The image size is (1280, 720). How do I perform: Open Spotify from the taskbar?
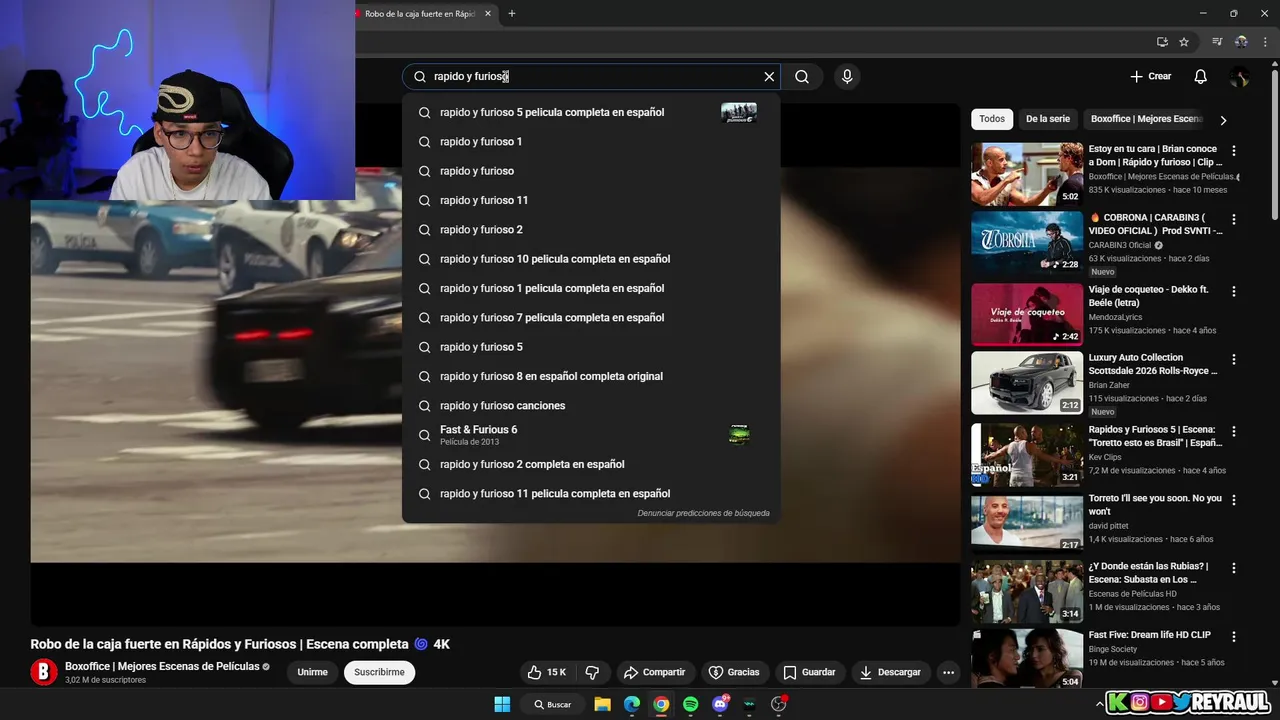click(690, 704)
